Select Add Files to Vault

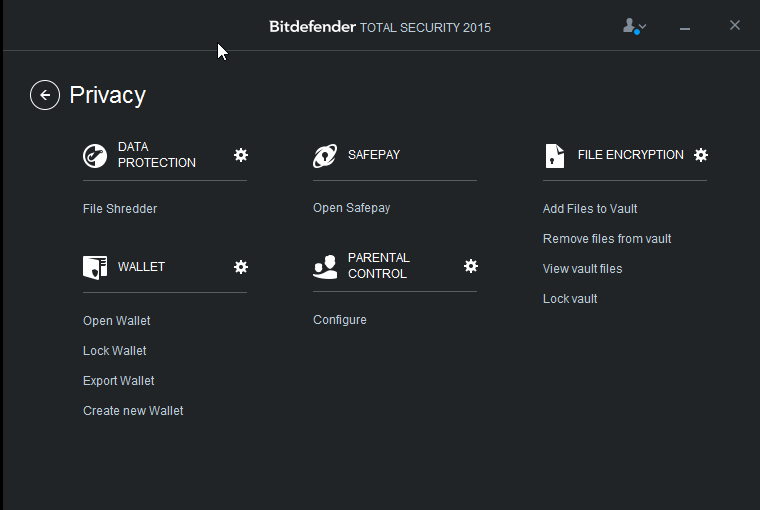590,209
